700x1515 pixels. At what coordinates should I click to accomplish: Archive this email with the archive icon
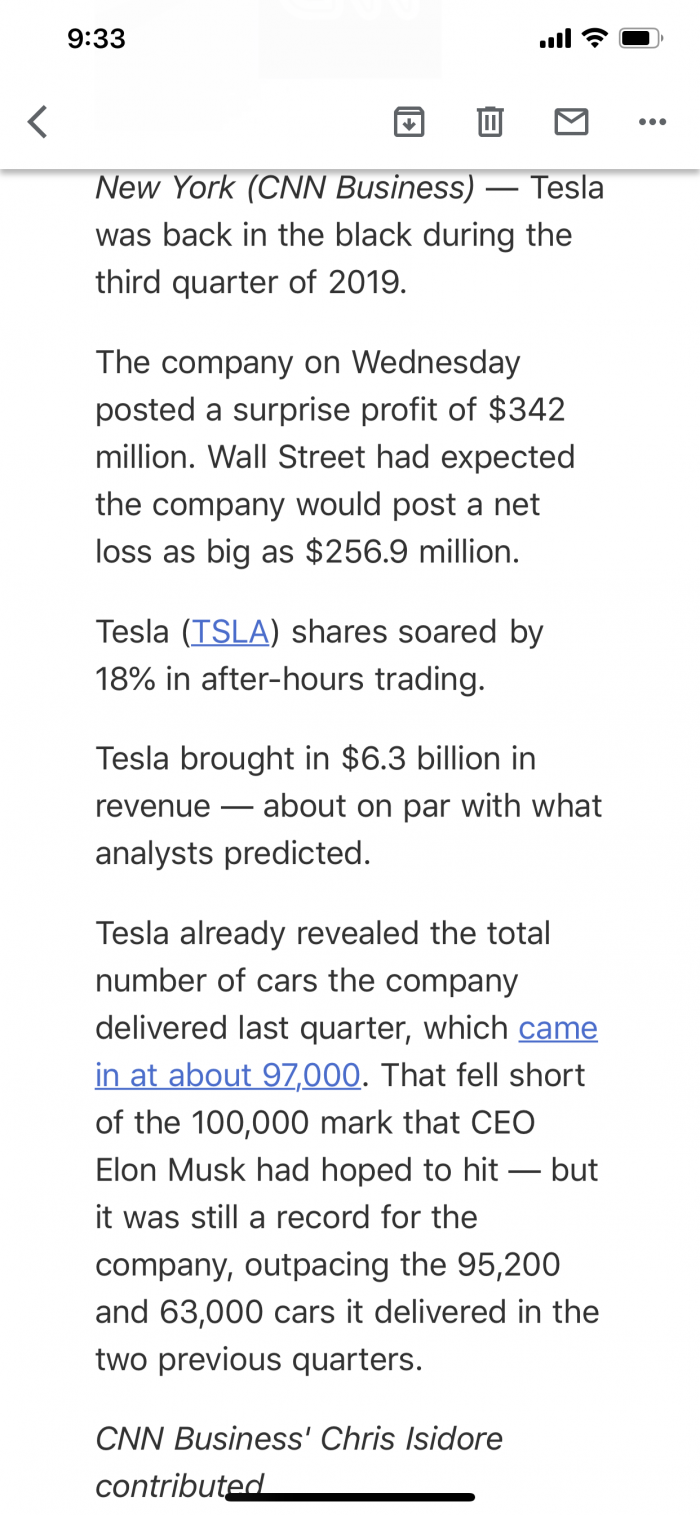point(407,122)
